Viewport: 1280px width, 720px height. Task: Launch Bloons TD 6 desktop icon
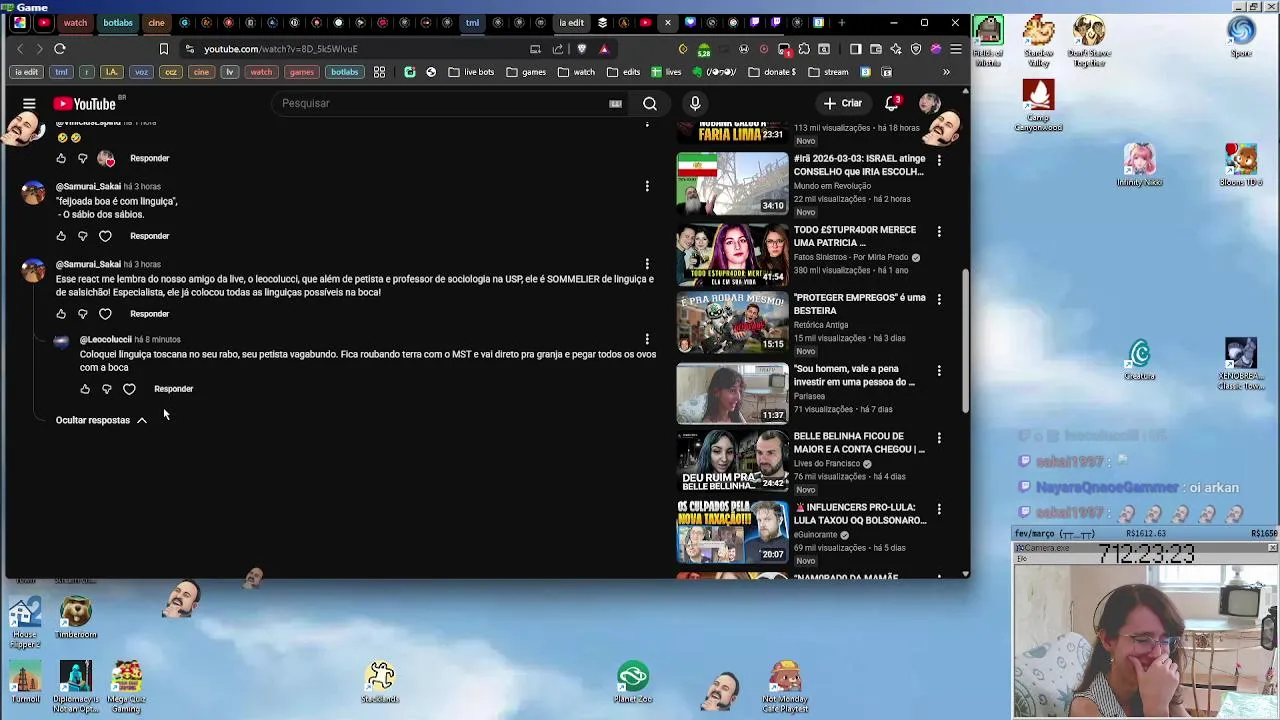click(1241, 165)
